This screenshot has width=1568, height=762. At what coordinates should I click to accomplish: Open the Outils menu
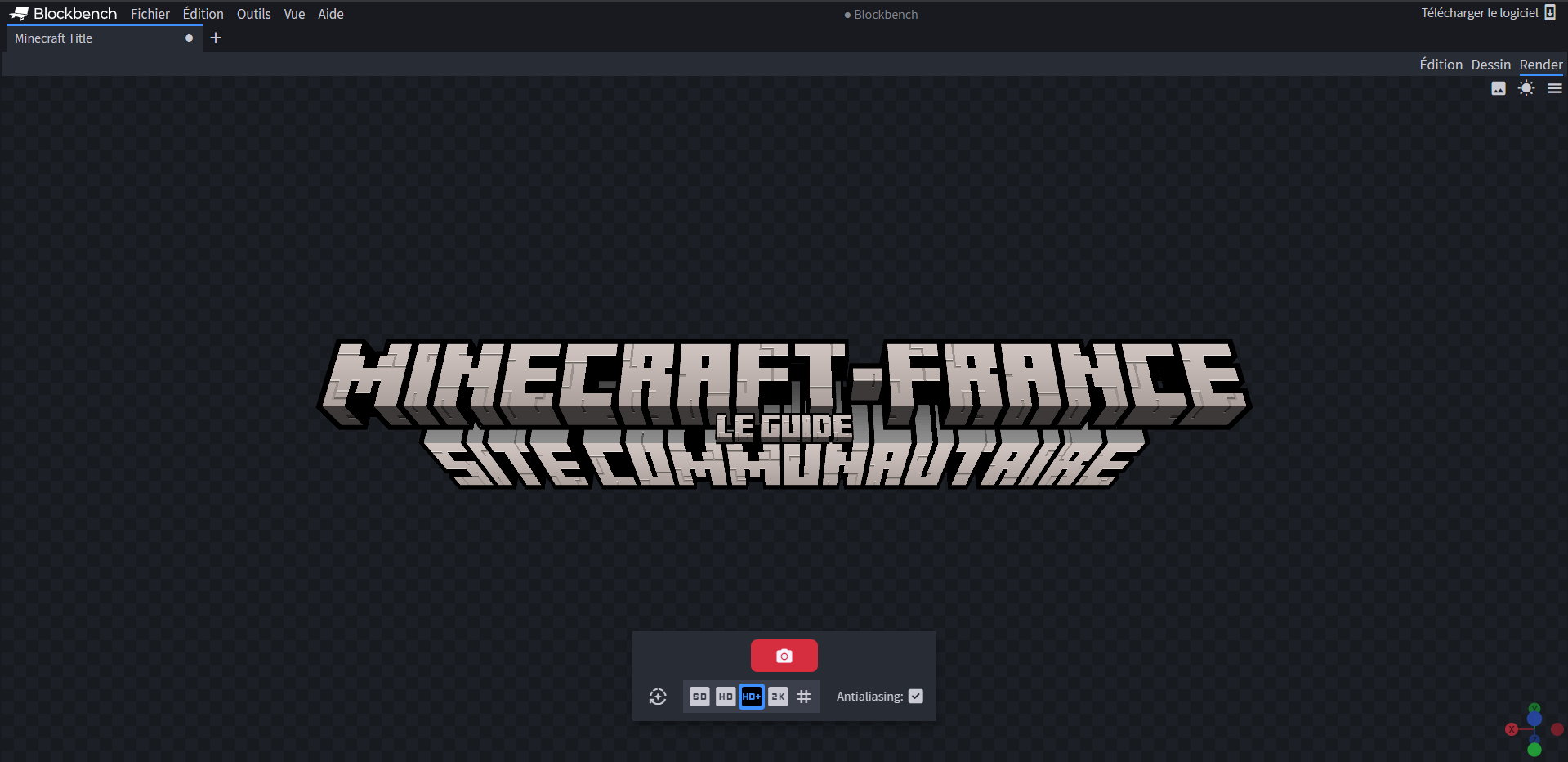(253, 14)
